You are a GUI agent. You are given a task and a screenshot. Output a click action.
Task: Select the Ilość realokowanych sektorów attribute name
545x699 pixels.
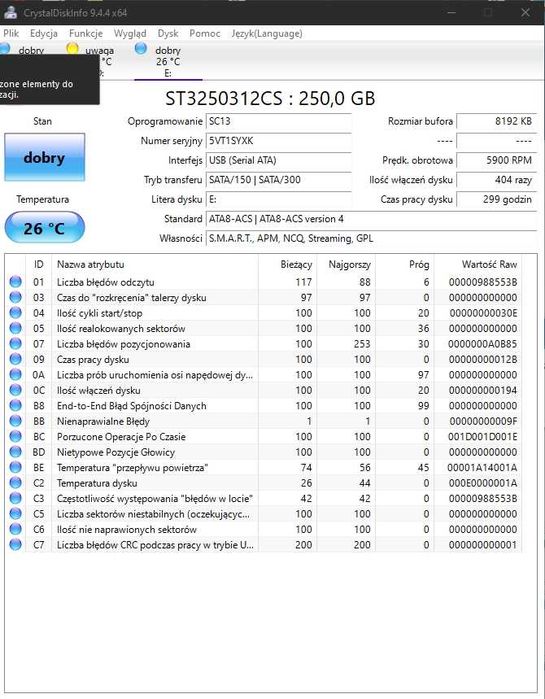click(121, 329)
